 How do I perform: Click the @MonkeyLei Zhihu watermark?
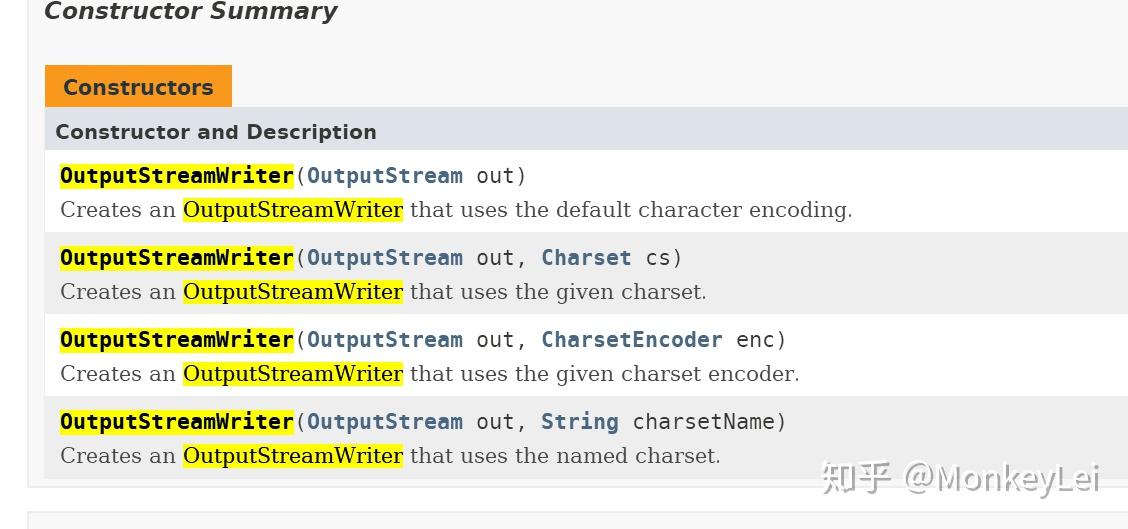(960, 478)
